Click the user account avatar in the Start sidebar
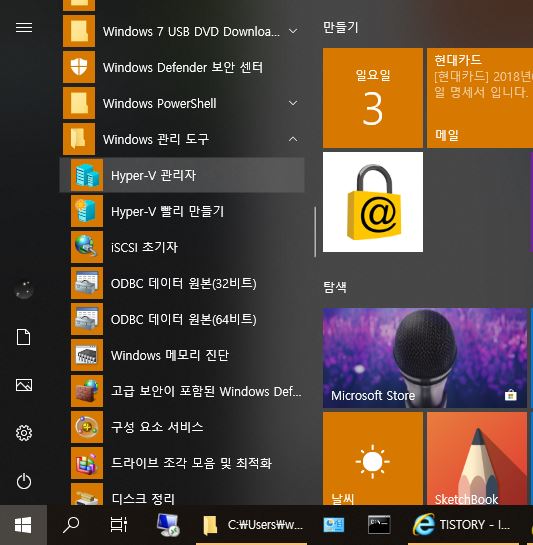 pyautogui.click(x=24, y=290)
